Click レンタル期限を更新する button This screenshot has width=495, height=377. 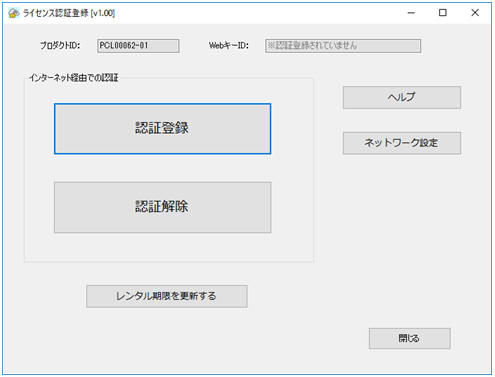[x=167, y=296]
